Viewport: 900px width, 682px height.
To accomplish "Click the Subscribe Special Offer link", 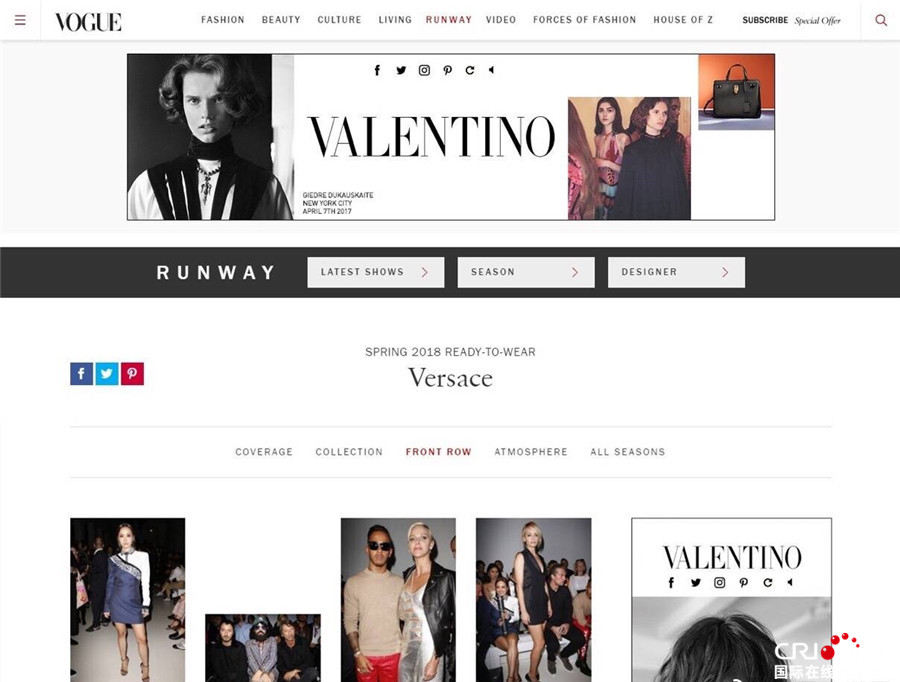I will (x=792, y=20).
